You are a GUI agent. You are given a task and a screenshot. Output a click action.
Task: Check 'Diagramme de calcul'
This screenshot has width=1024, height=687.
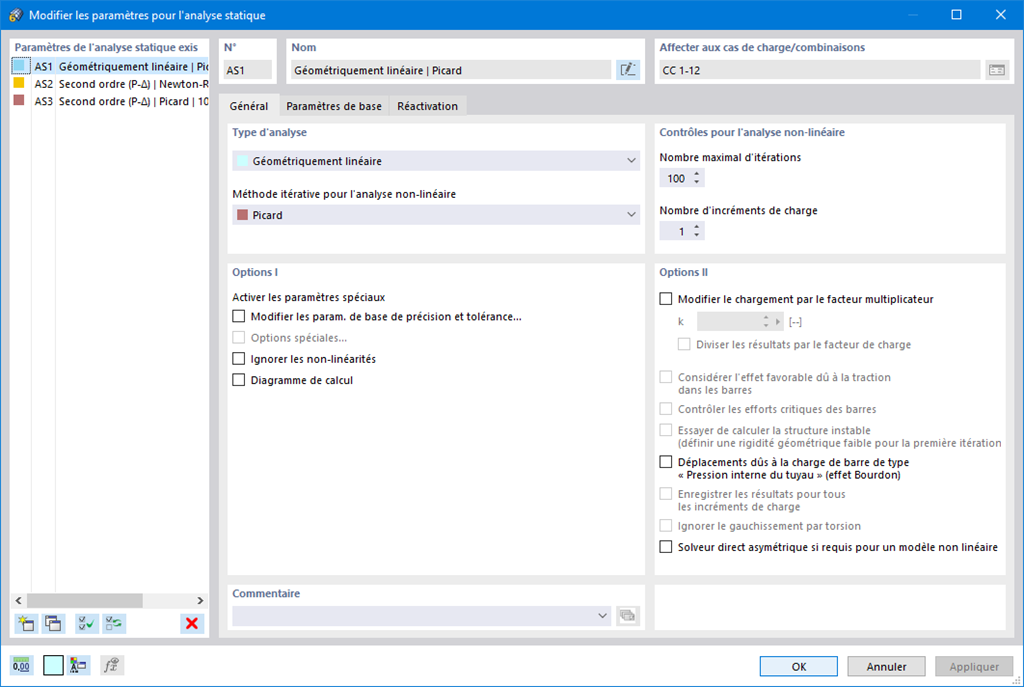(x=238, y=380)
